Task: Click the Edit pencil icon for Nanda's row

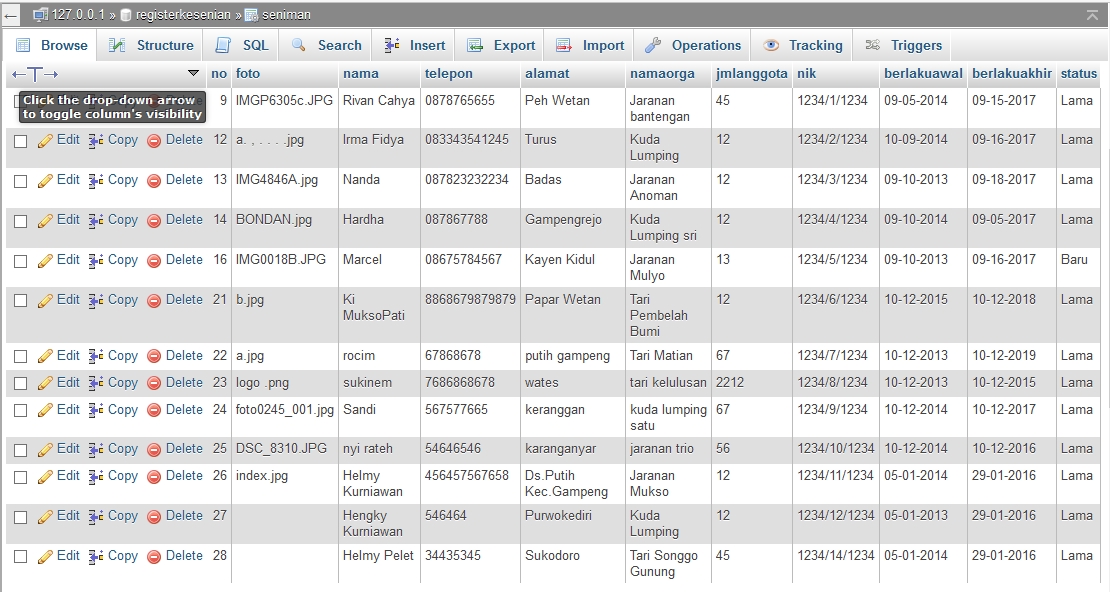Action: (44, 180)
